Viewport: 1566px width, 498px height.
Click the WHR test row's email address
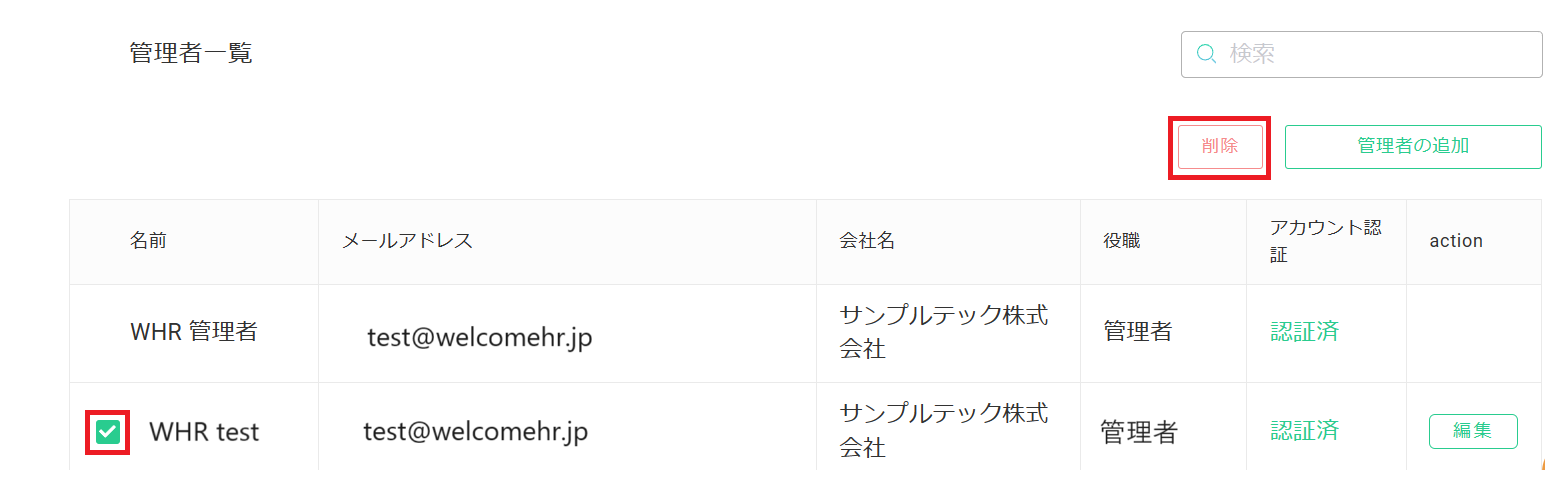[x=476, y=431]
